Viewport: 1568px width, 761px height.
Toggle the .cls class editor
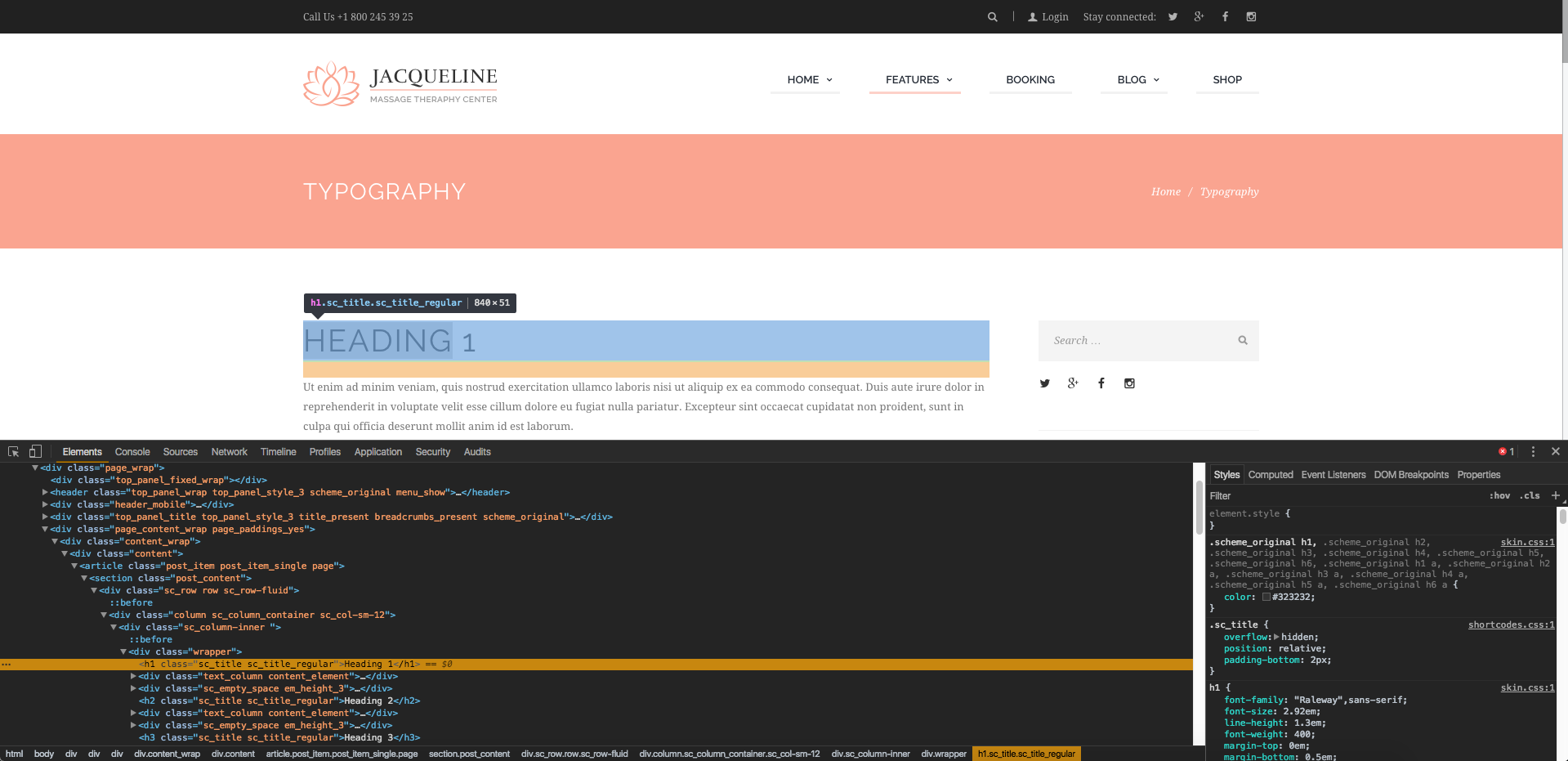coord(1530,496)
